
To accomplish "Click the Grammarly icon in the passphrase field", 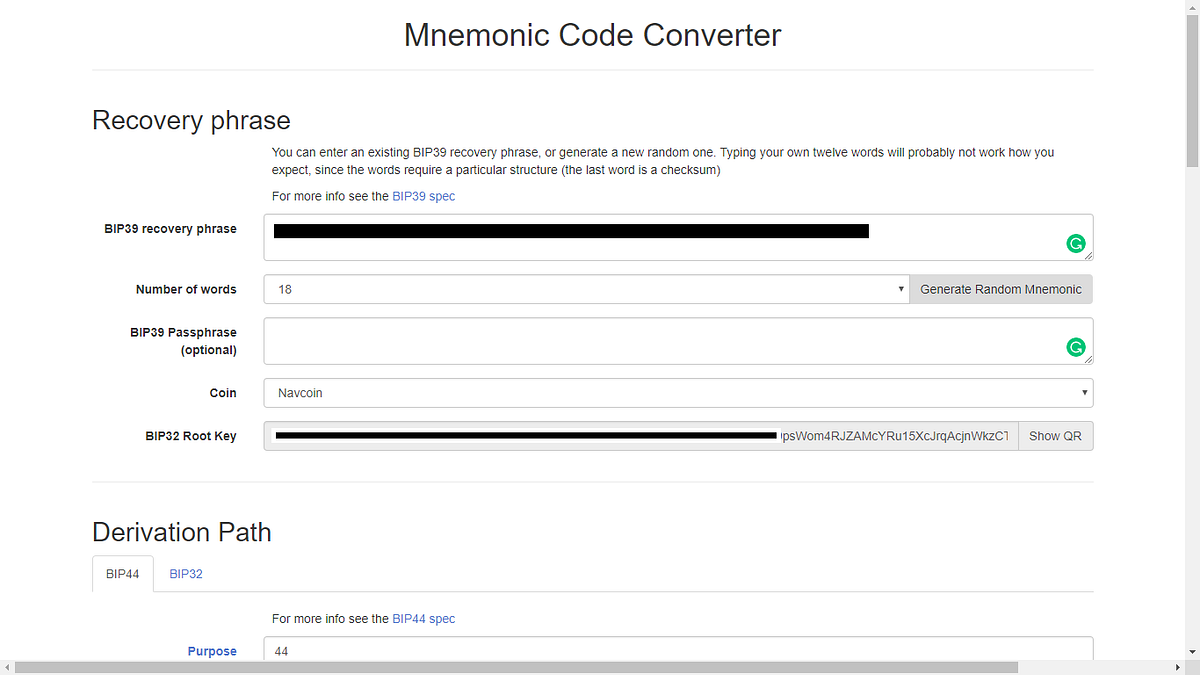I will click(x=1076, y=346).
